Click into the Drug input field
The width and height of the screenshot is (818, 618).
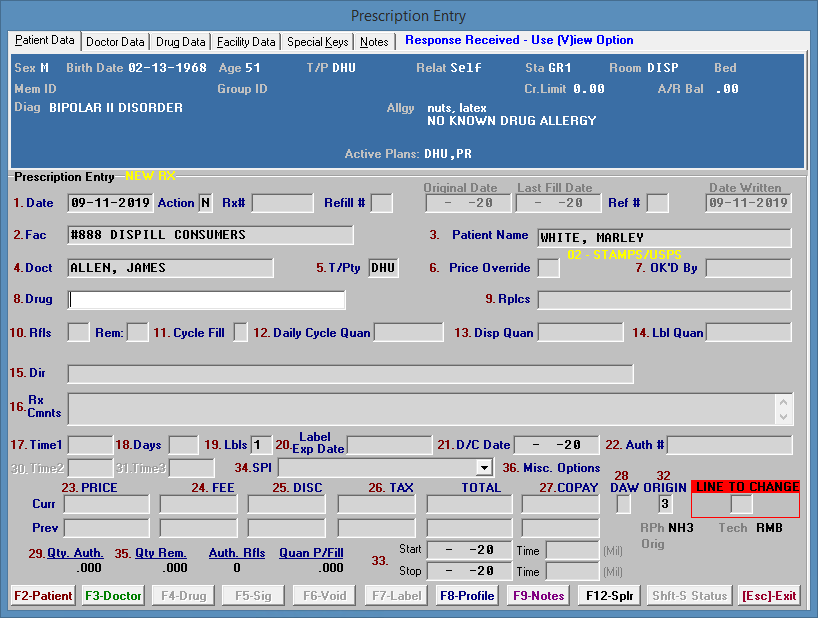tap(207, 300)
